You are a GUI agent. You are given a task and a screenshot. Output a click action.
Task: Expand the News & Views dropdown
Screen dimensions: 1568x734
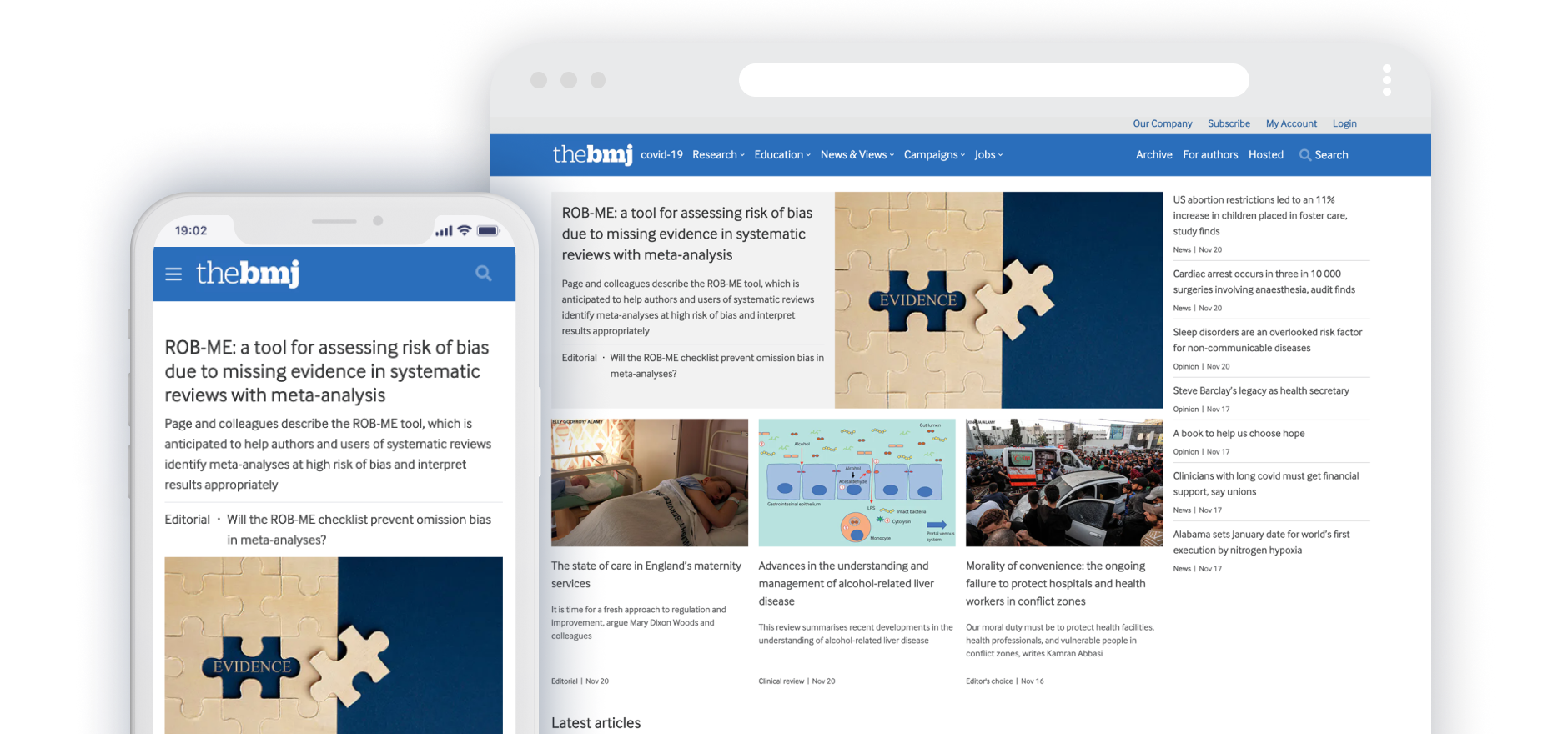point(857,155)
